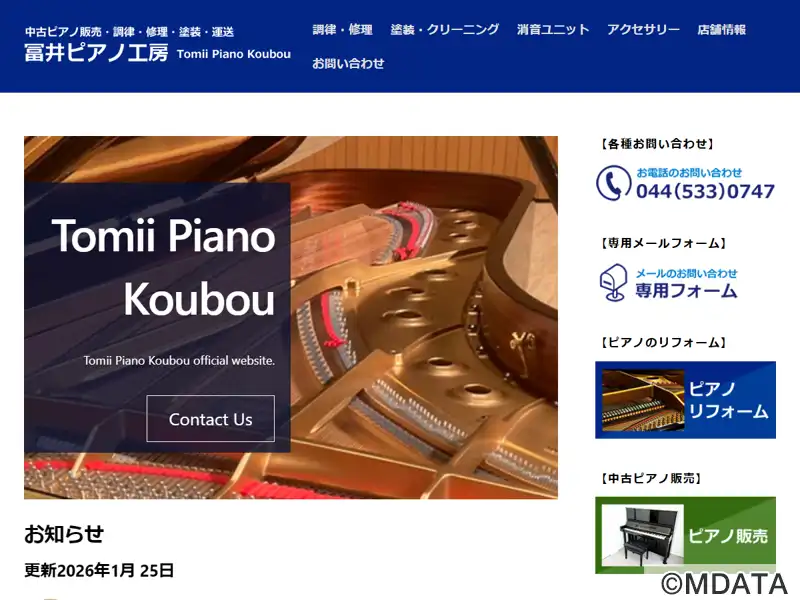This screenshot has height=600, width=800.
Task: Click the ピアノリフォーム banner
Action: (685, 400)
